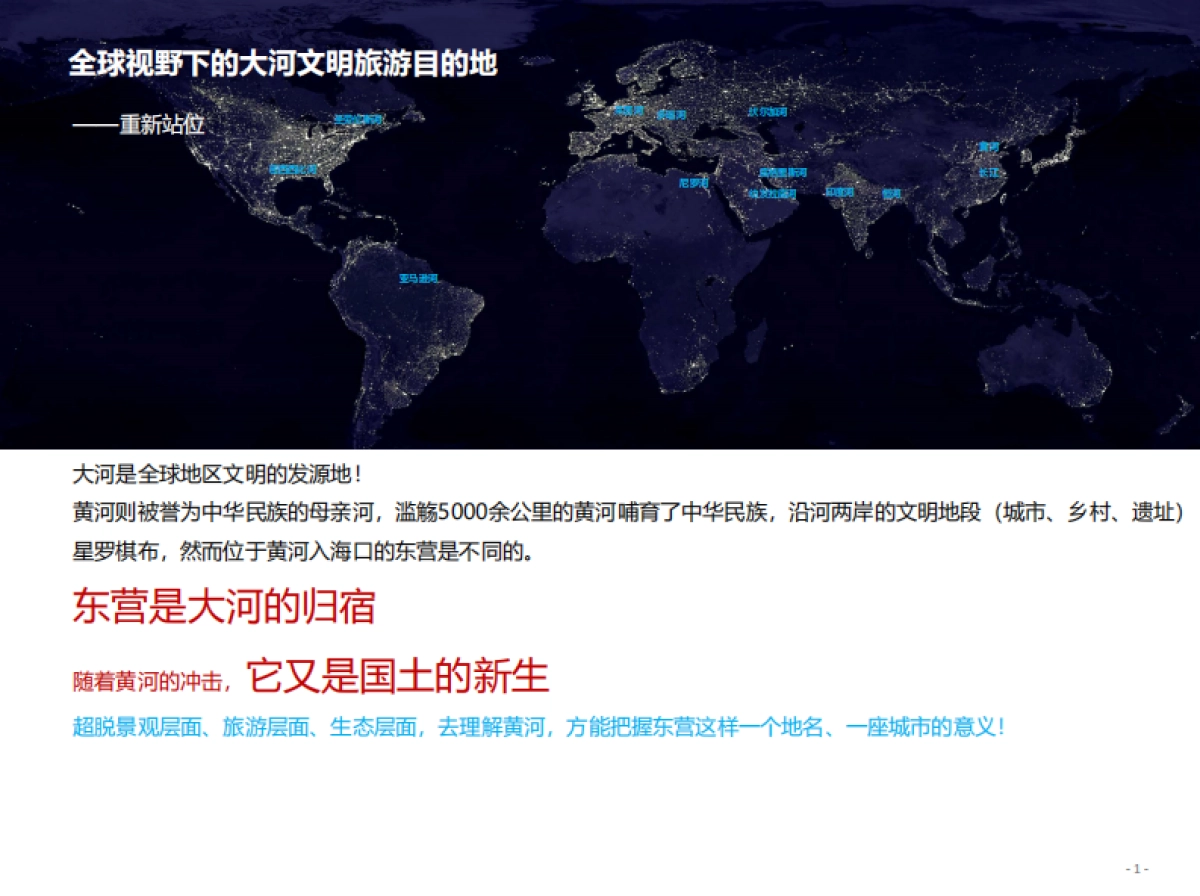The height and width of the screenshot is (896, 1200).
Task: Click the red text 它又是国土的新生
Action: pos(398,677)
